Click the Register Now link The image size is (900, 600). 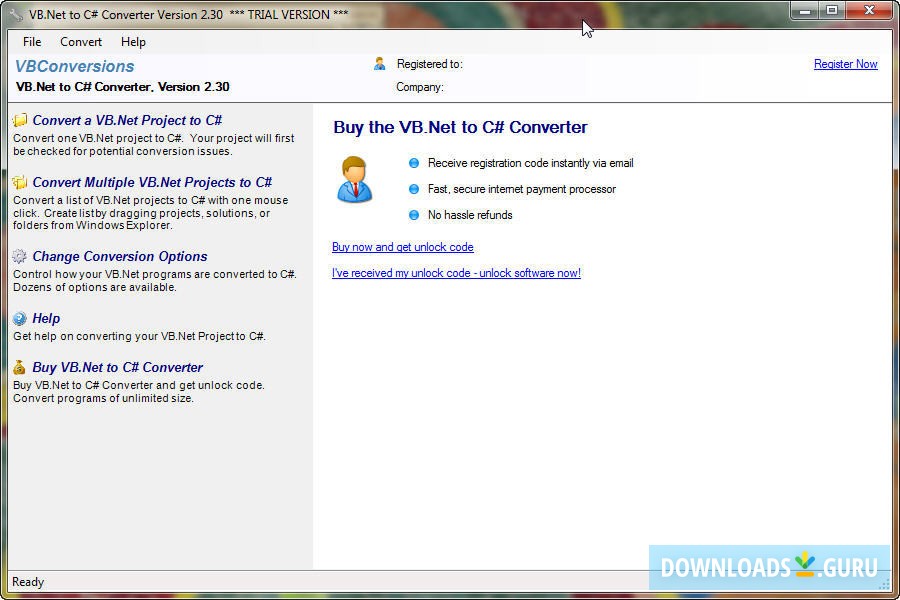coord(845,64)
